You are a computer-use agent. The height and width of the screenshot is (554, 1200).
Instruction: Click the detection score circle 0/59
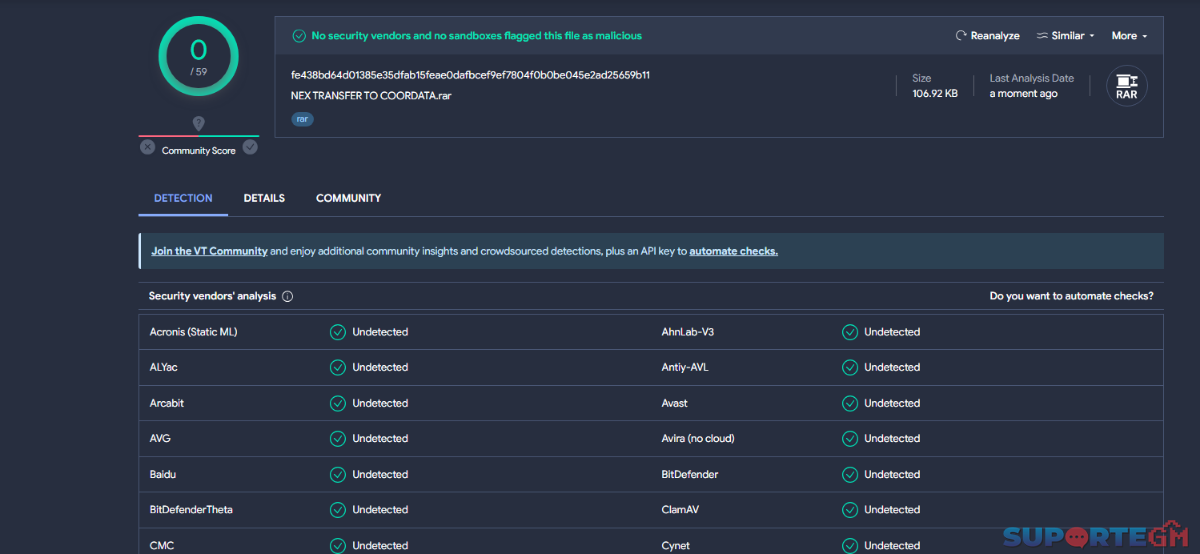[x=198, y=56]
